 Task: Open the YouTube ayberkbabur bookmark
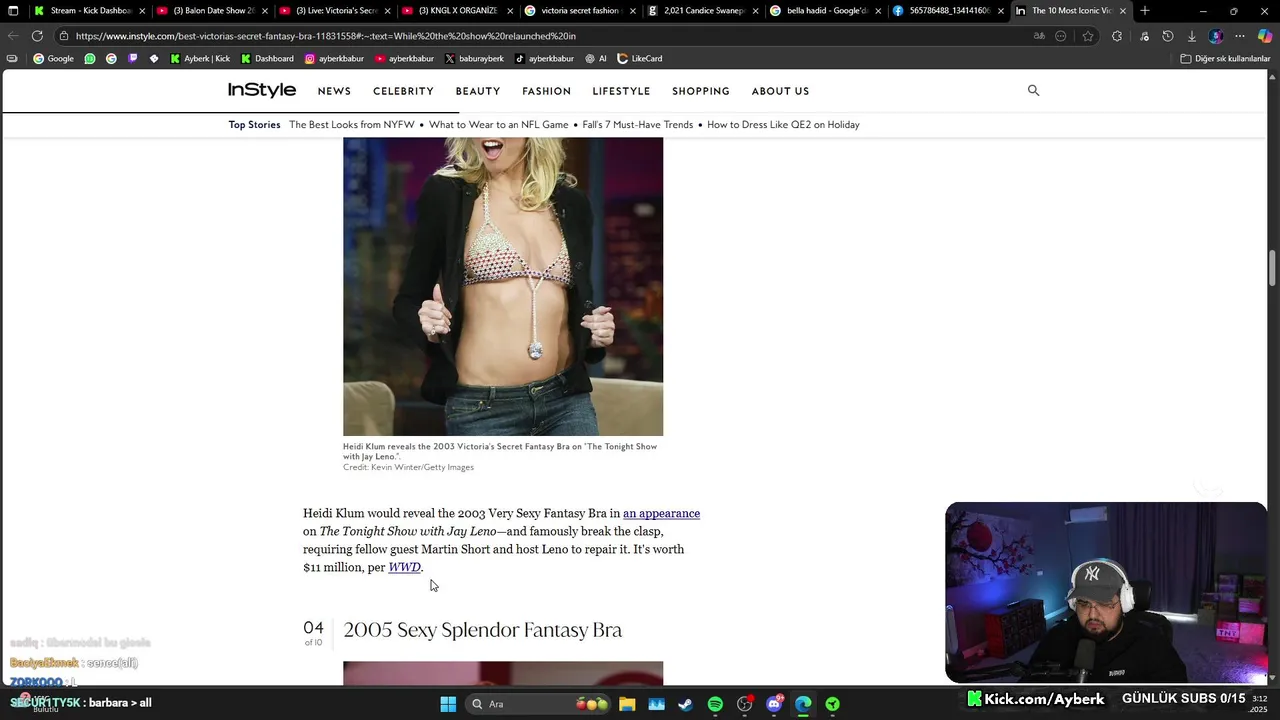point(404,58)
